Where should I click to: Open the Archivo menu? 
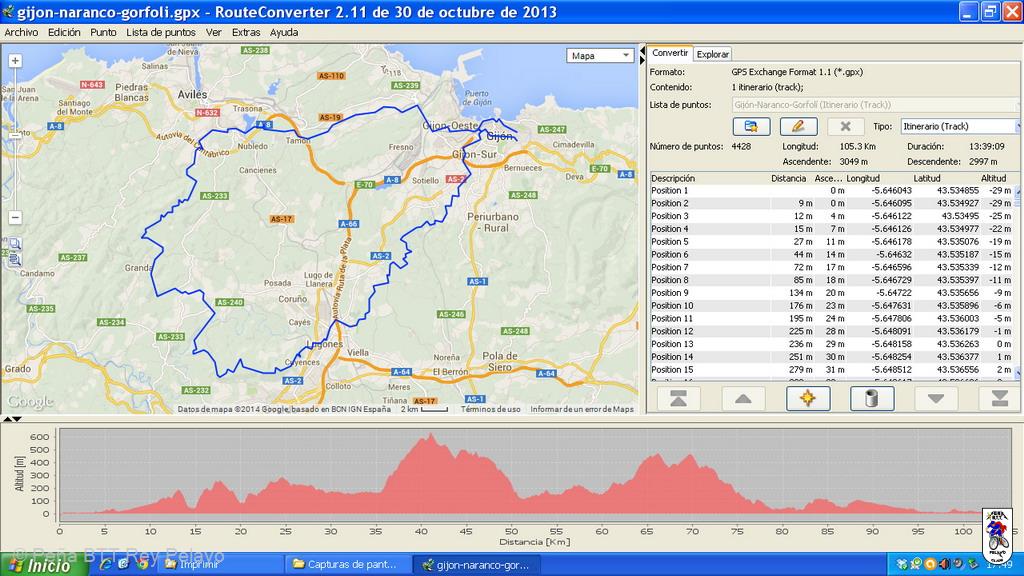[21, 32]
